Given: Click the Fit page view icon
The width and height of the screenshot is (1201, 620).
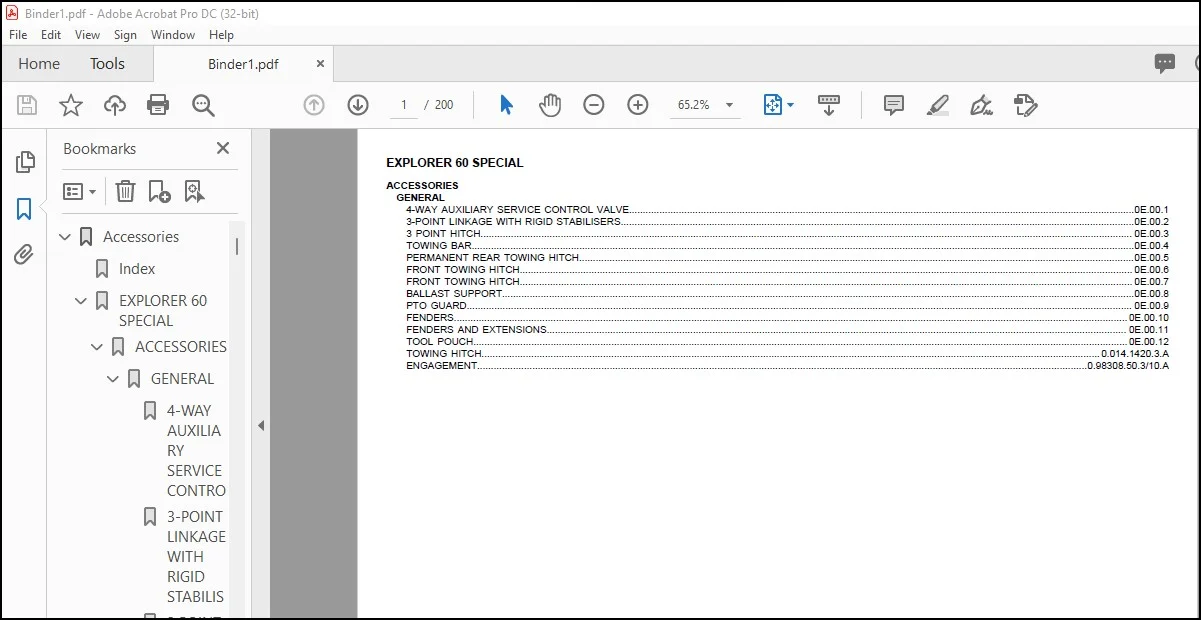Looking at the screenshot, I should [772, 105].
